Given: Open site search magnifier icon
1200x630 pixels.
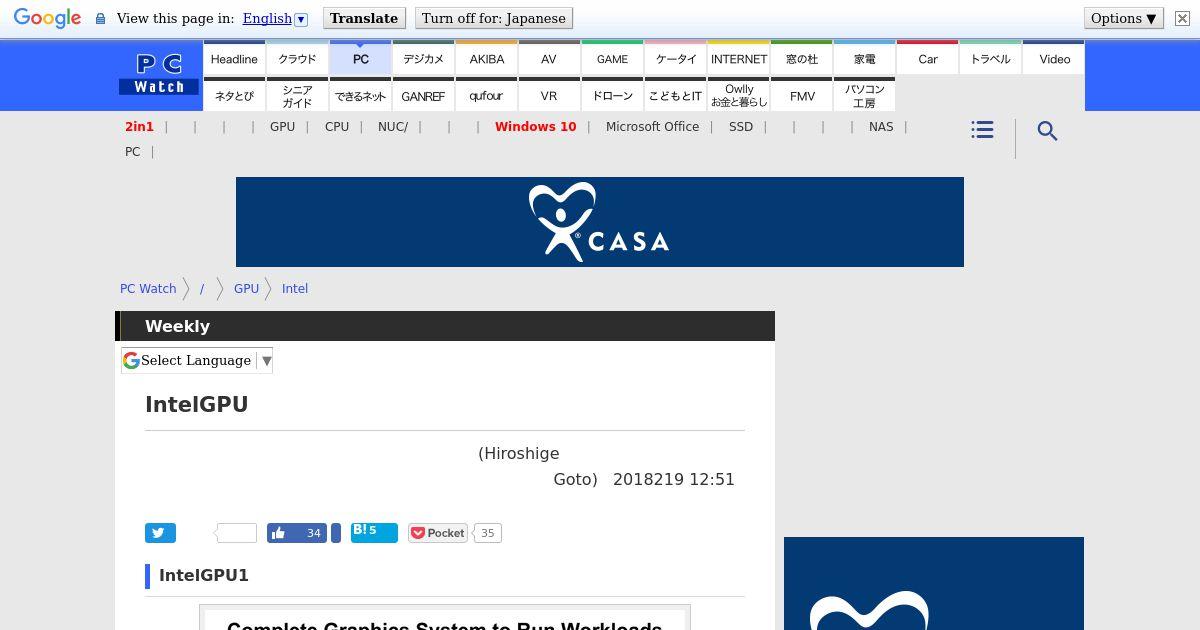Looking at the screenshot, I should coord(1047,131).
